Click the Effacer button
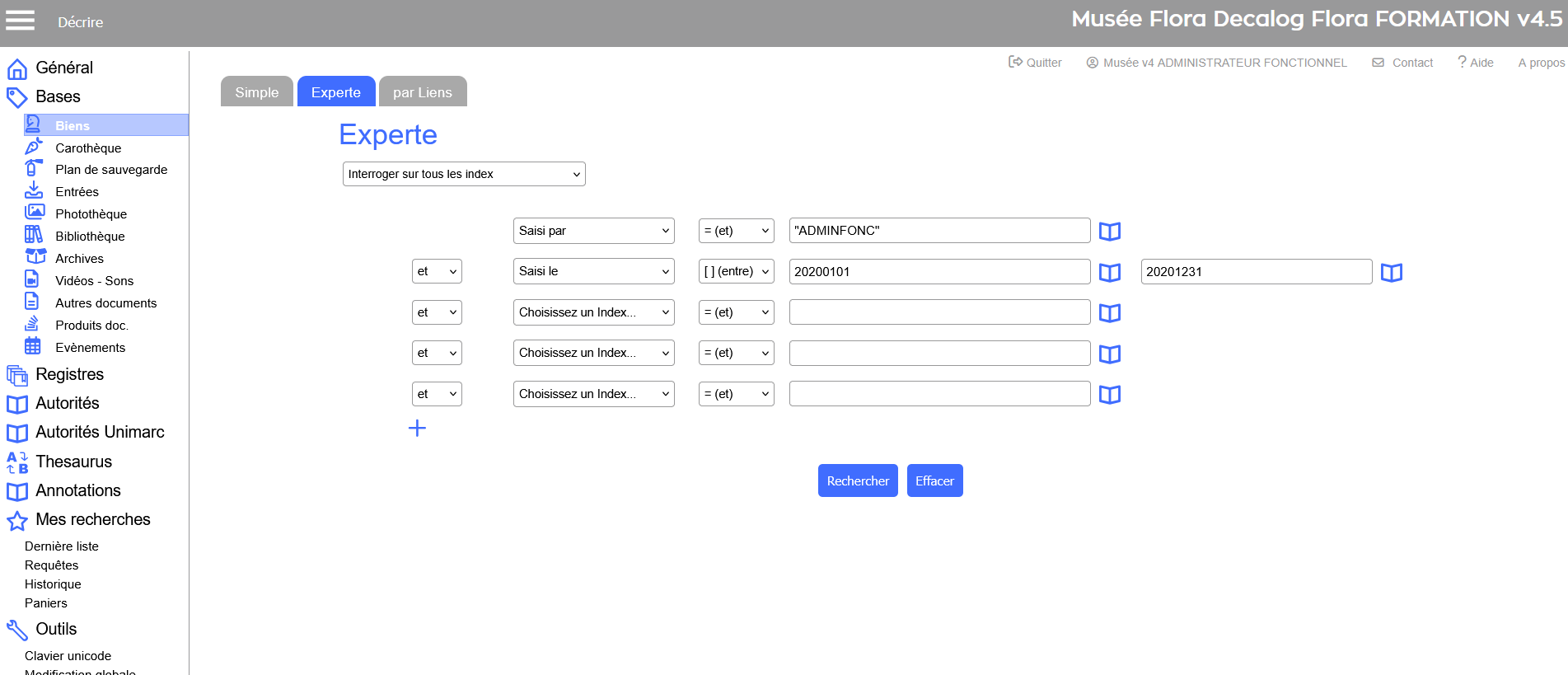 pyautogui.click(x=934, y=480)
